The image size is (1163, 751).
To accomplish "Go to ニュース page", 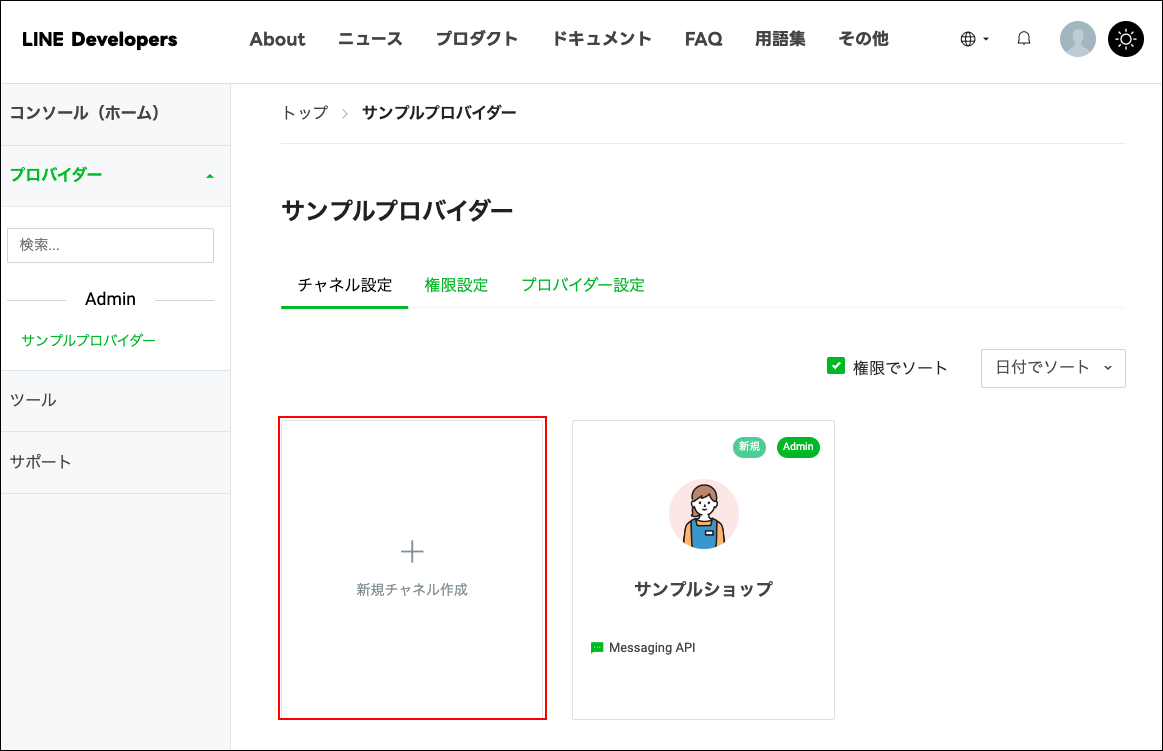I will tap(370, 39).
